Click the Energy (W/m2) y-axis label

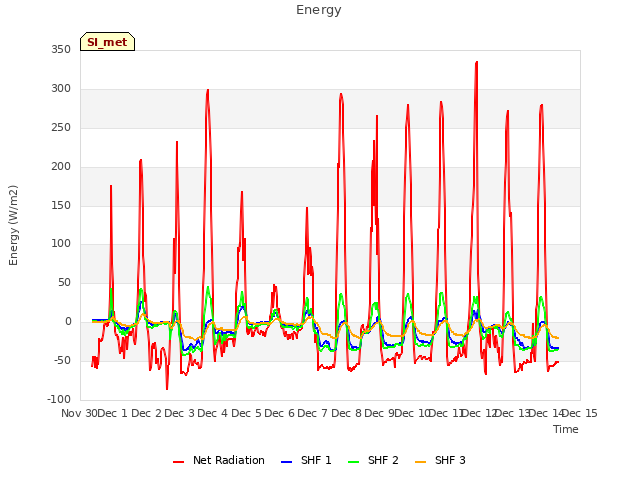coord(13,225)
